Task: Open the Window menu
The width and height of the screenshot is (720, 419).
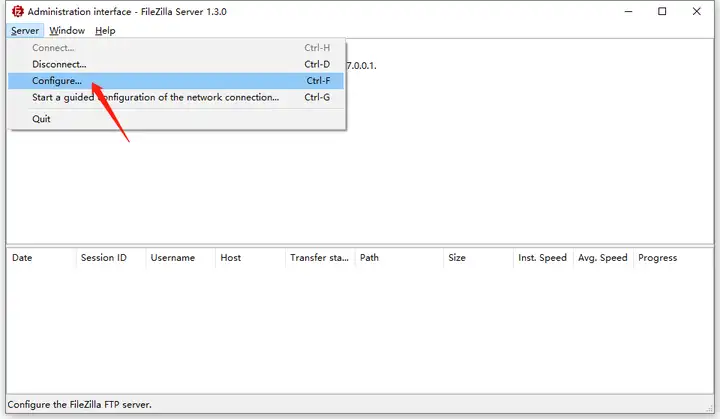Action: (x=67, y=31)
